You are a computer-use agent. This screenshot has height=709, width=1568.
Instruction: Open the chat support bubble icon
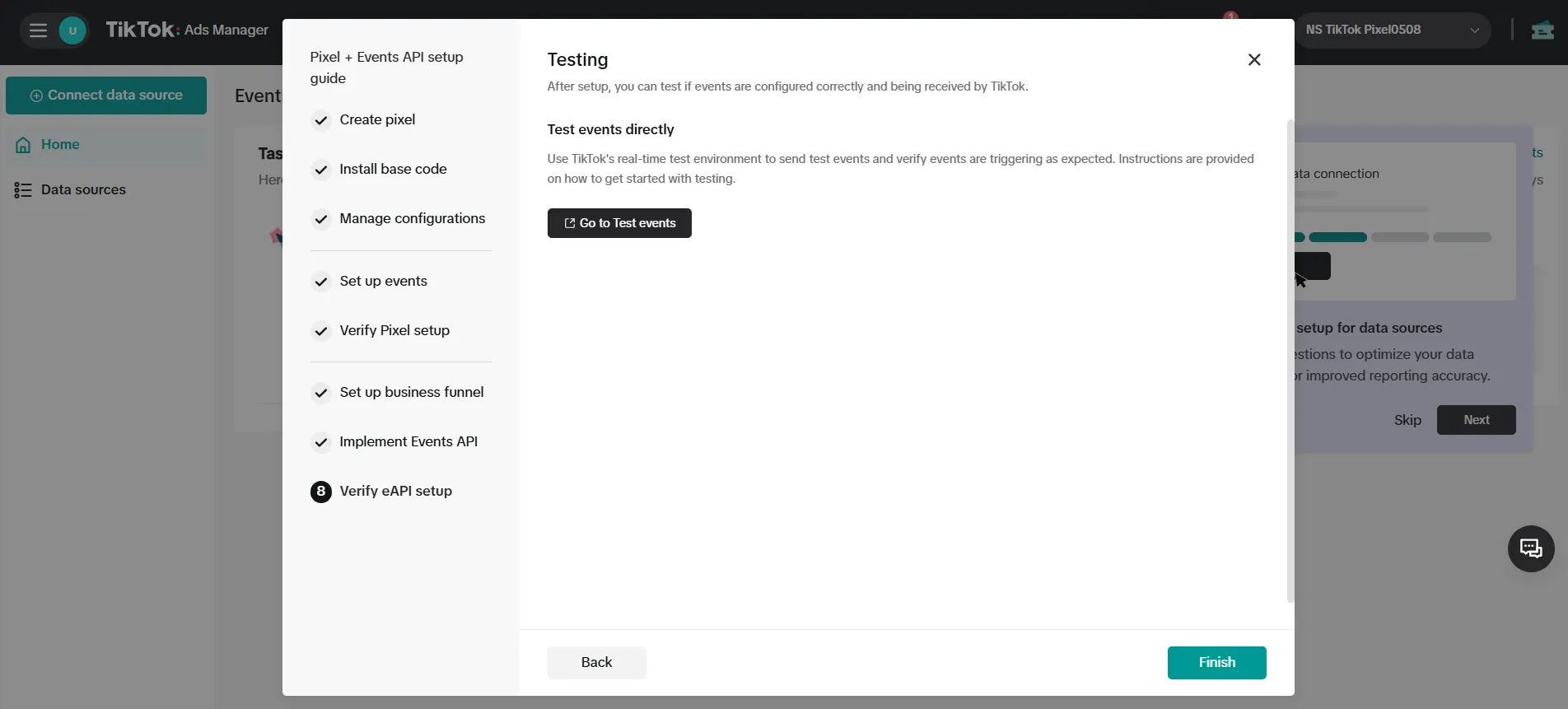(1531, 548)
